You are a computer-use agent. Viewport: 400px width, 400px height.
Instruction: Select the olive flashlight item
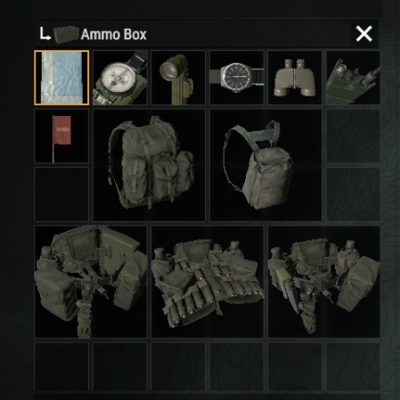click(178, 78)
